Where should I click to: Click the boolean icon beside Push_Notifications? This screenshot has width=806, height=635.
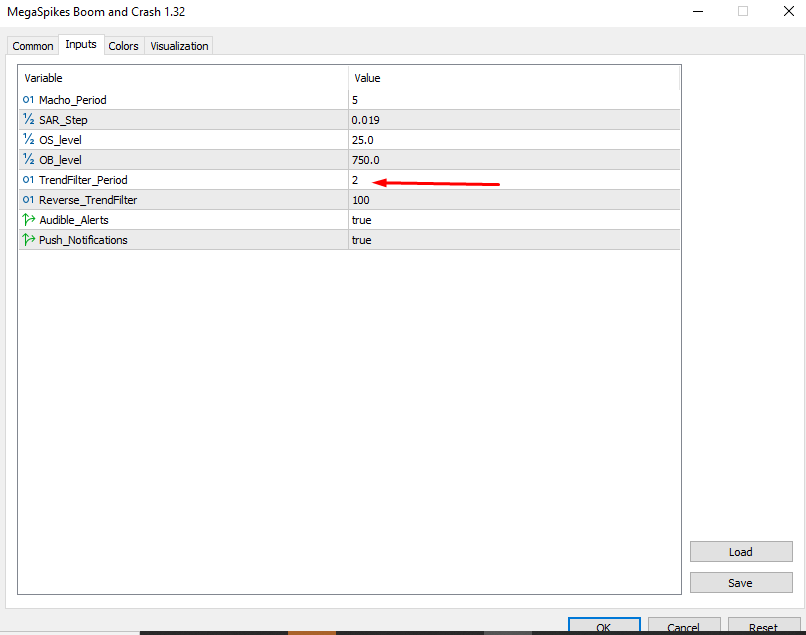point(29,240)
